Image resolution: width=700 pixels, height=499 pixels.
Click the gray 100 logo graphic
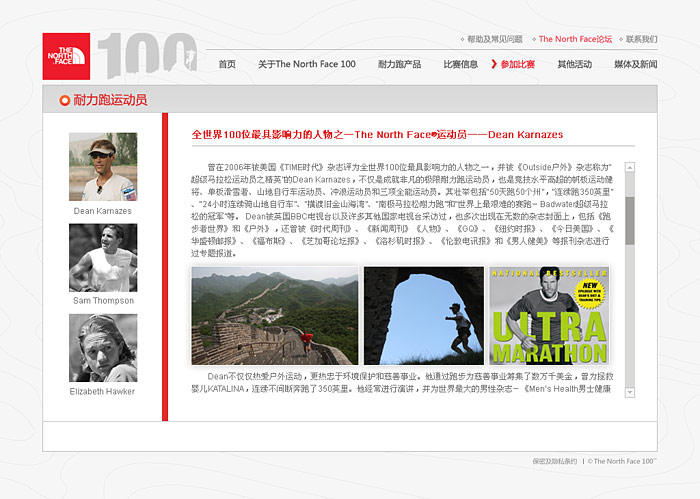coord(147,54)
